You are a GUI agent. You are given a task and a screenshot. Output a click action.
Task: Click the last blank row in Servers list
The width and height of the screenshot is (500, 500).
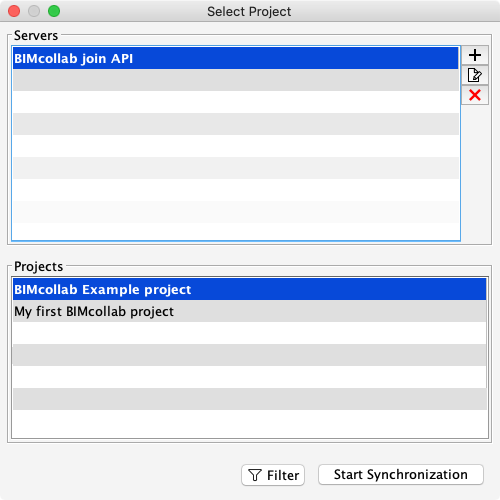click(x=236, y=231)
